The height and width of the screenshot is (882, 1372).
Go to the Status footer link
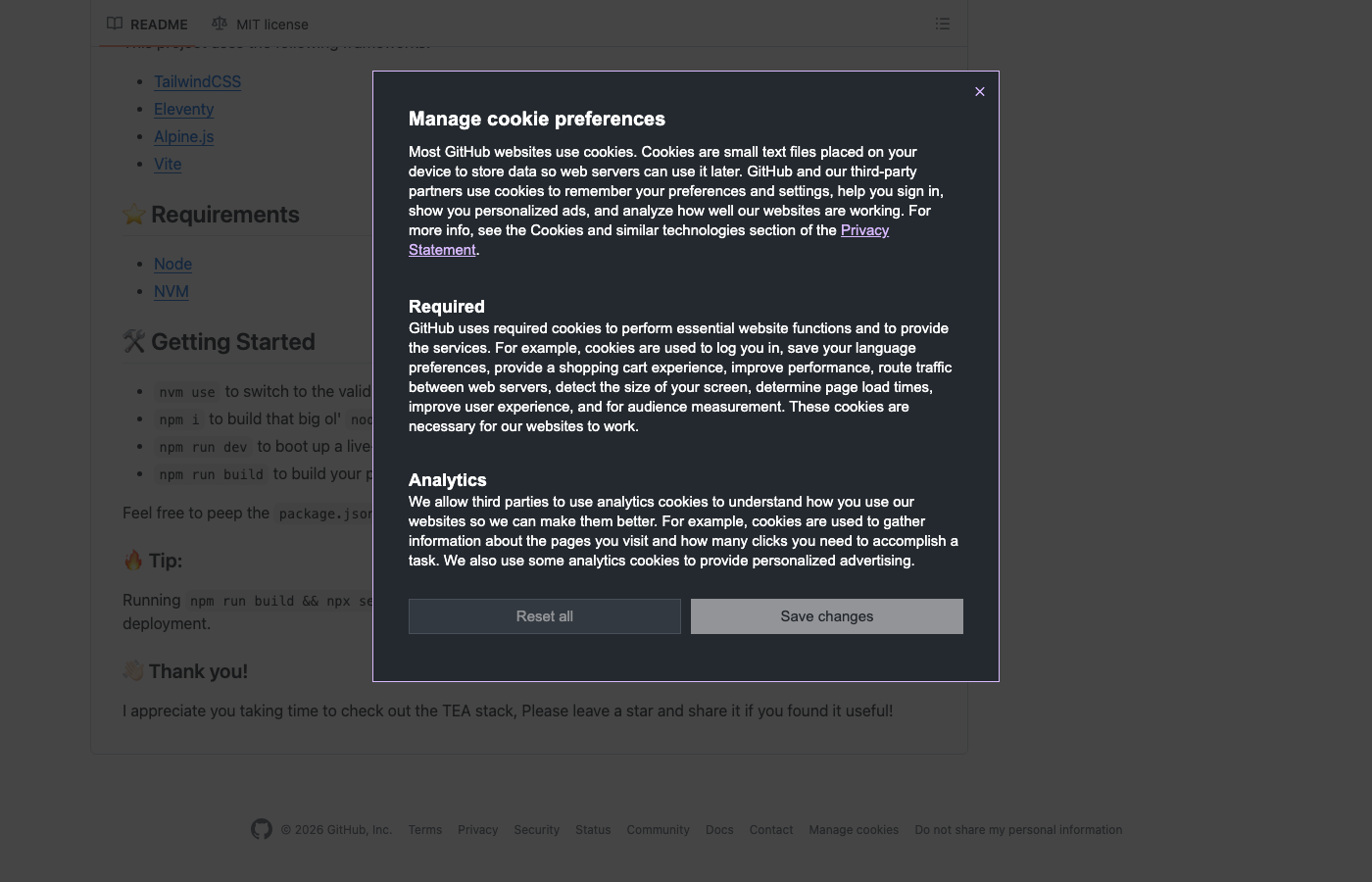(592, 829)
